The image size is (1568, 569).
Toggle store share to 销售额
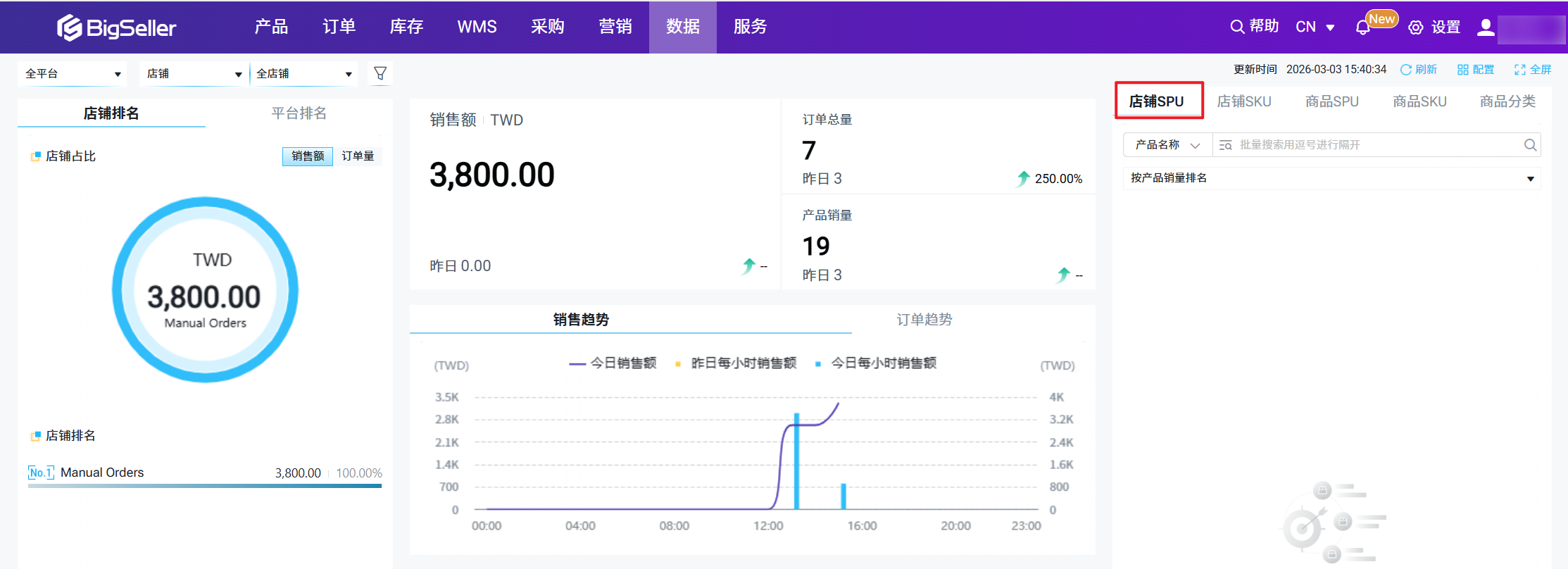click(308, 156)
